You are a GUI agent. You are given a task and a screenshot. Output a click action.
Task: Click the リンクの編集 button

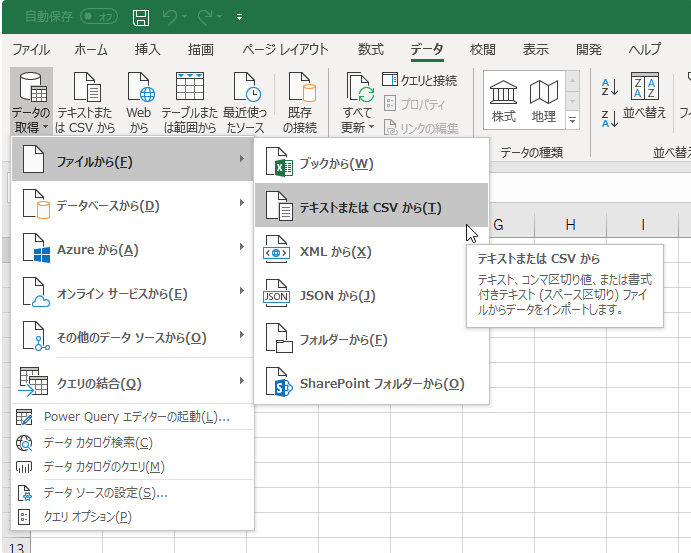point(421,128)
